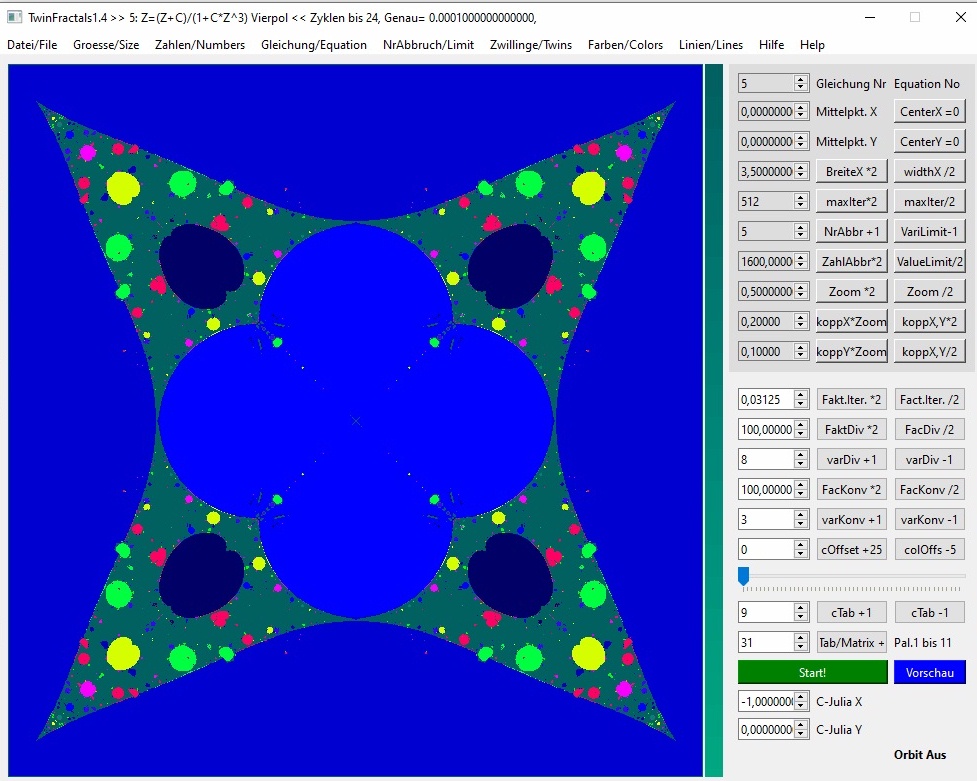
Task: Open the Zwillinge/Twins menu
Action: [x=531, y=45]
